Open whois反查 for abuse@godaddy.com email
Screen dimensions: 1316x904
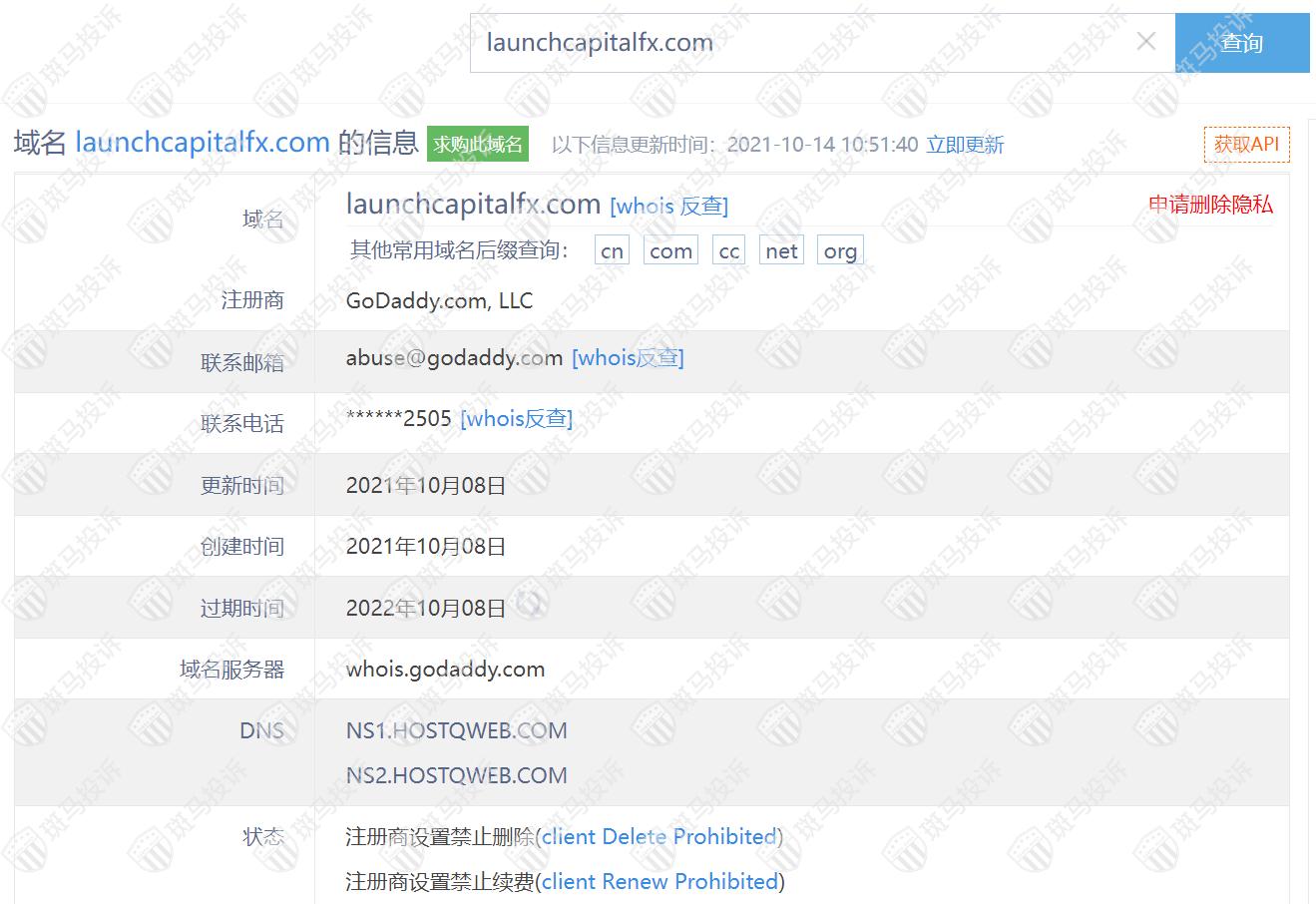tap(628, 358)
